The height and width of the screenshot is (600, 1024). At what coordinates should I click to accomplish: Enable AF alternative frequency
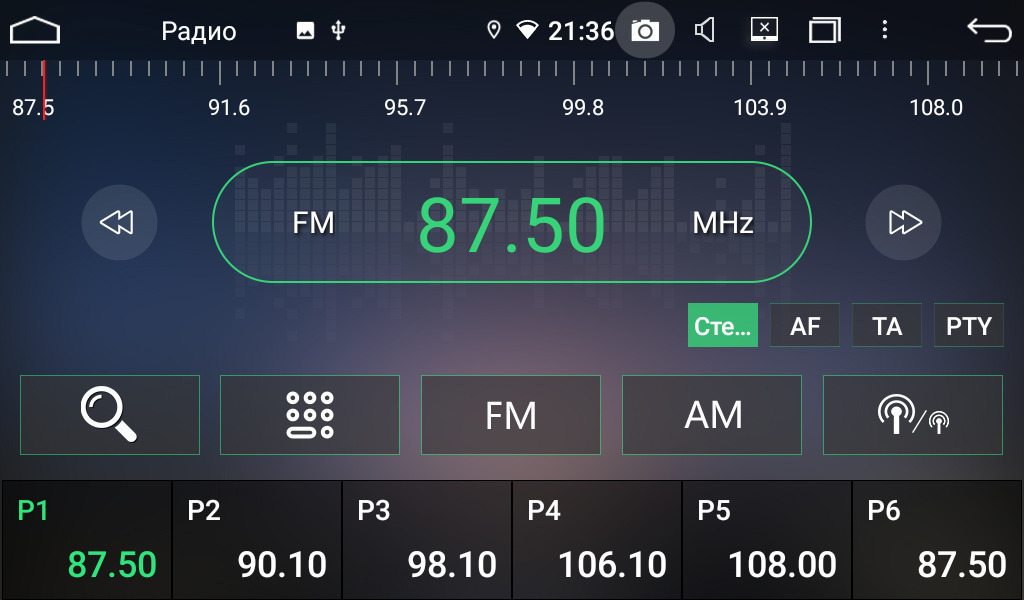point(805,326)
